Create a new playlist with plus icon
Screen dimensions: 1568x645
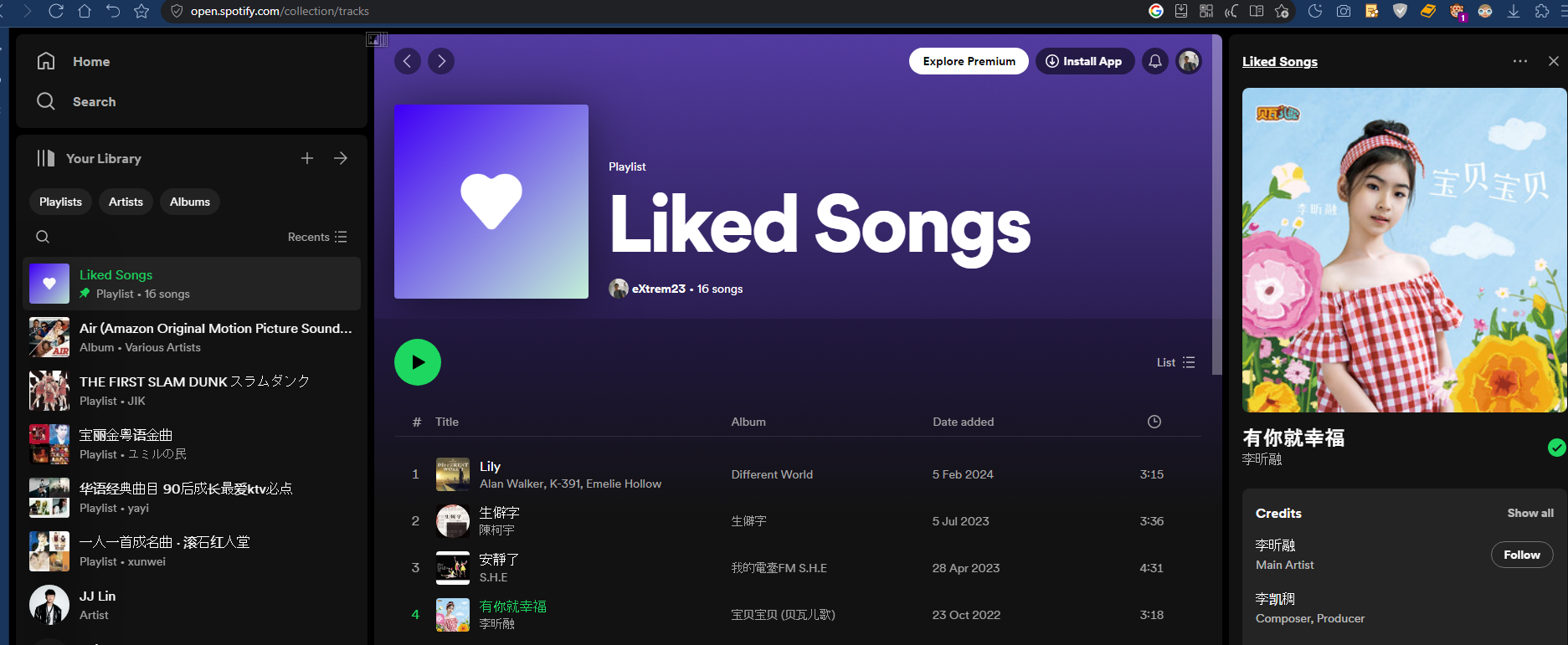pyautogui.click(x=307, y=158)
